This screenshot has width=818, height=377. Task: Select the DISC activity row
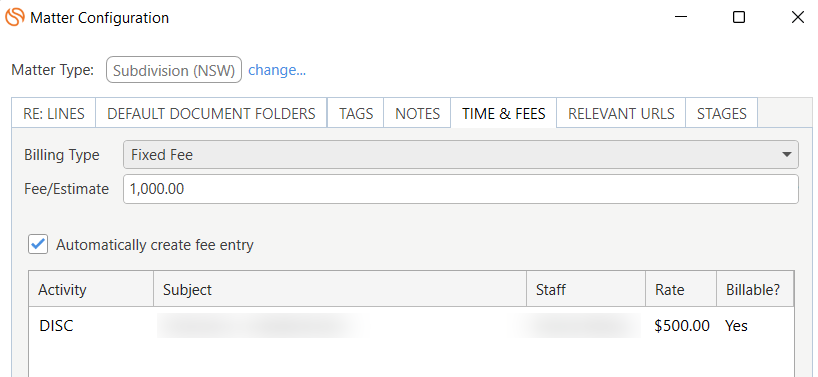click(x=411, y=326)
